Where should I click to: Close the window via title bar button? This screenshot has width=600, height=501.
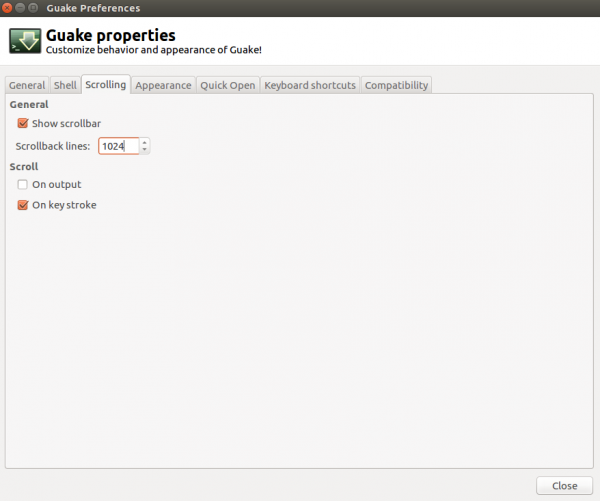coord(9,8)
